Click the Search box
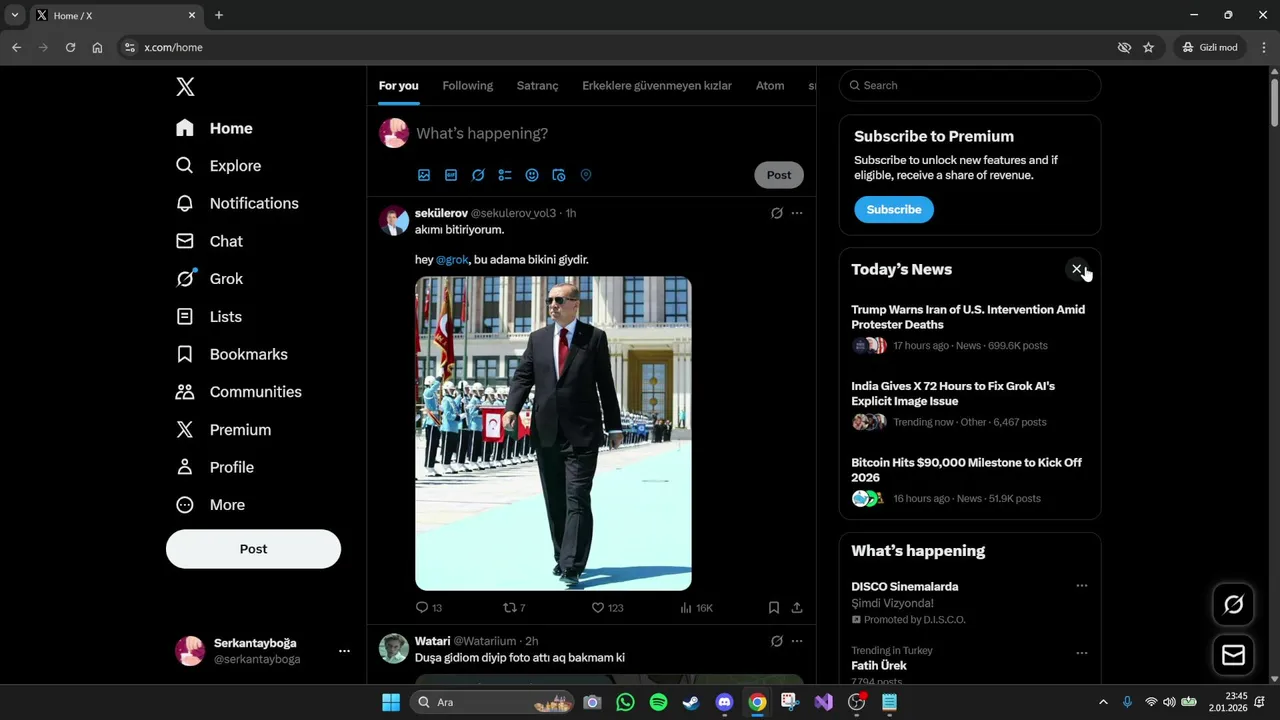The image size is (1280, 720). point(970,85)
